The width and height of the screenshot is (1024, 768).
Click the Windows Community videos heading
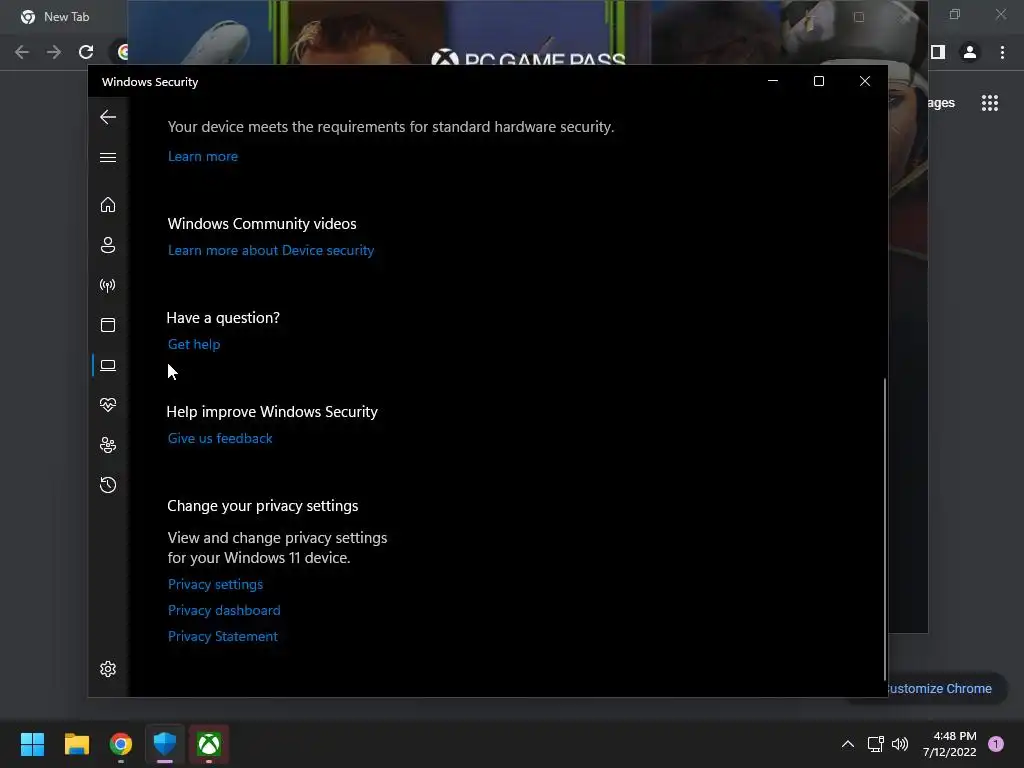[262, 224]
